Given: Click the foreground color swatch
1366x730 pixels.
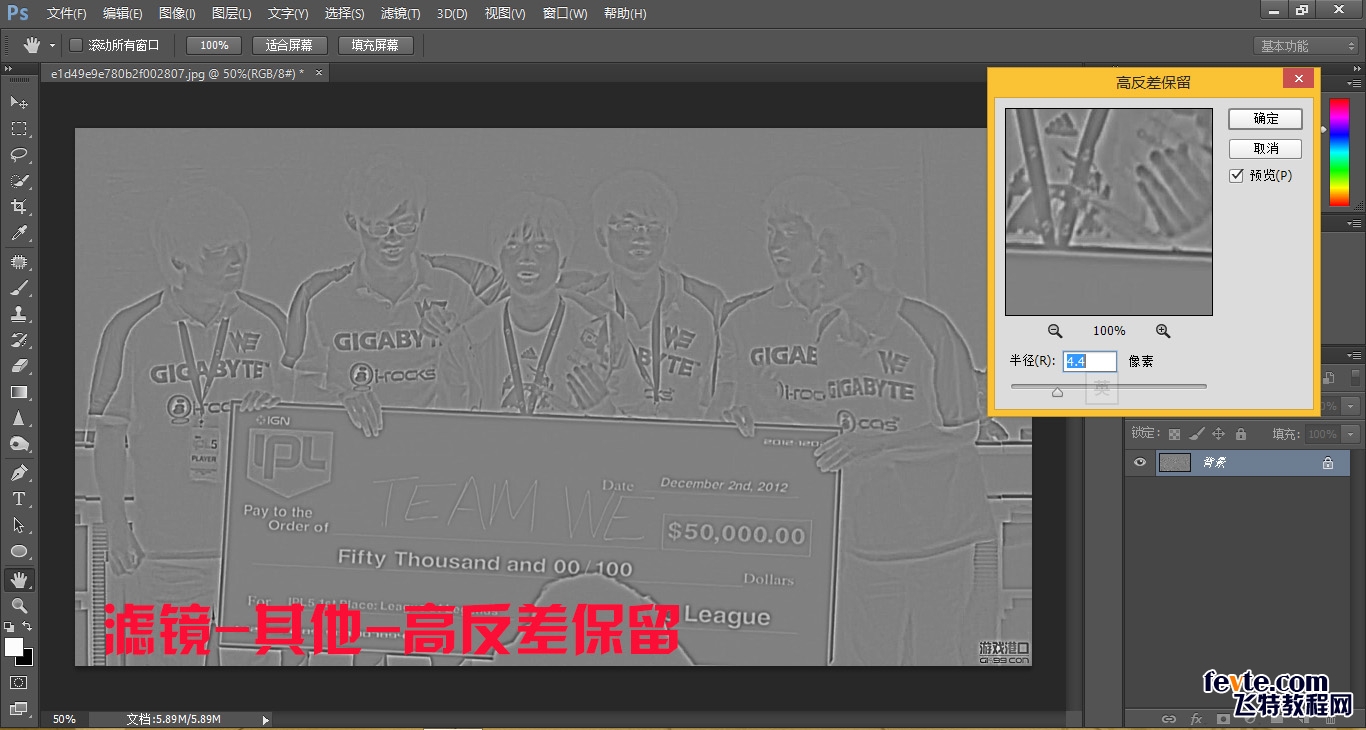Looking at the screenshot, I should coord(13,647).
